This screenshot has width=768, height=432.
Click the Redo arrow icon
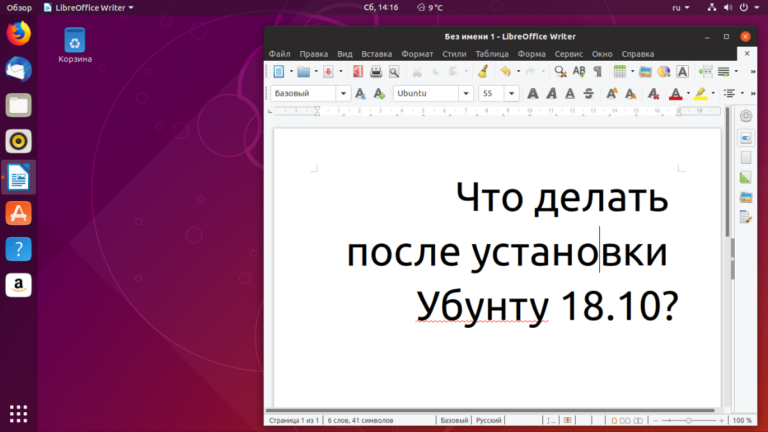[530, 72]
